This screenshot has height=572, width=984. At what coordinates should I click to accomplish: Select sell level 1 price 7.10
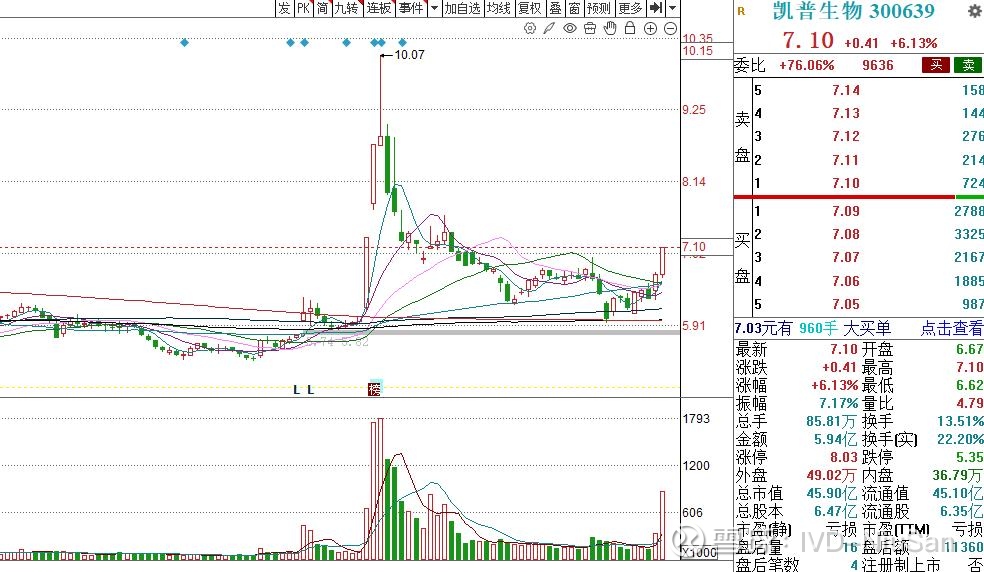coord(845,183)
